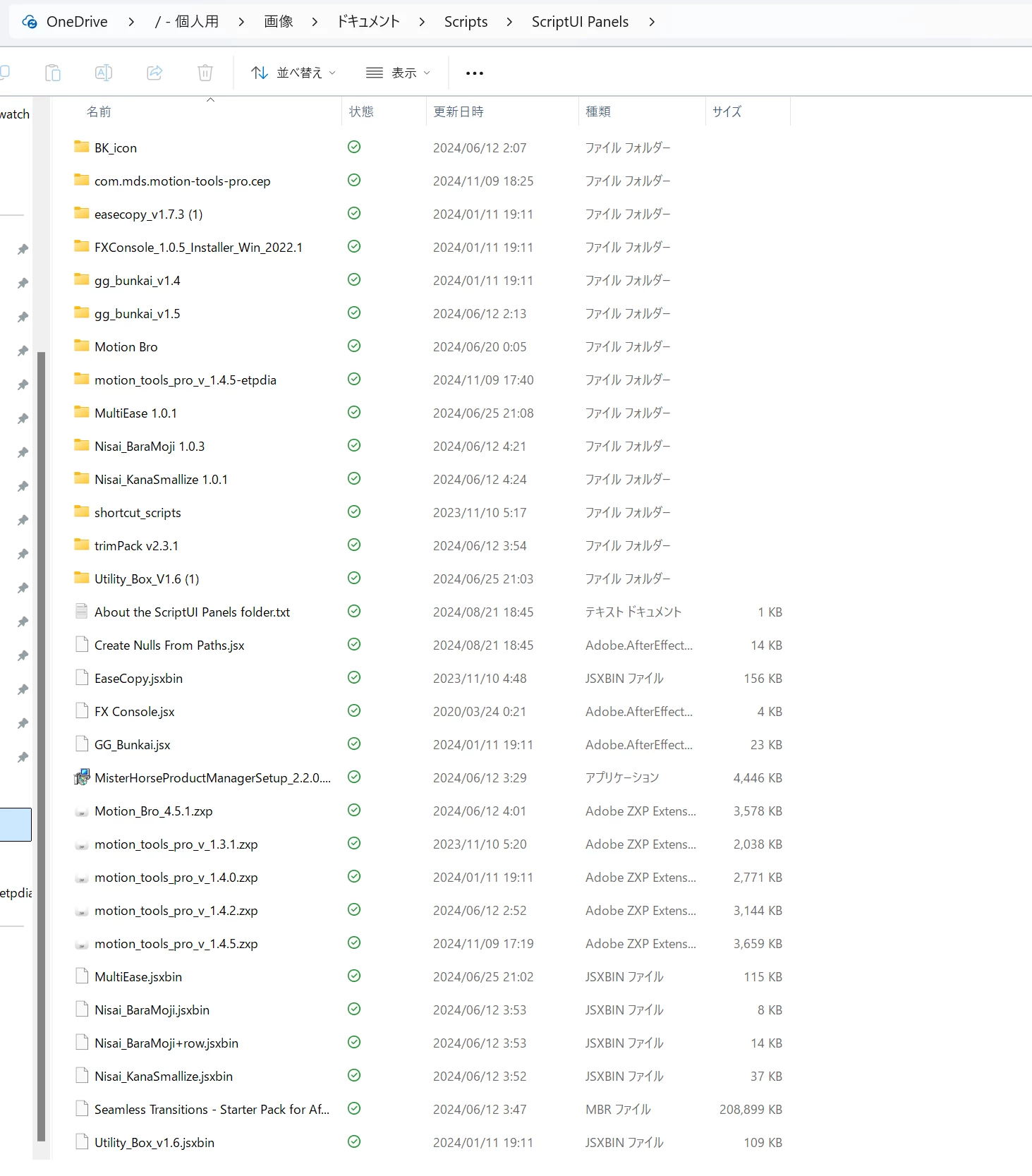
Task: Go to OneDrive in the breadcrumb
Action: click(77, 22)
